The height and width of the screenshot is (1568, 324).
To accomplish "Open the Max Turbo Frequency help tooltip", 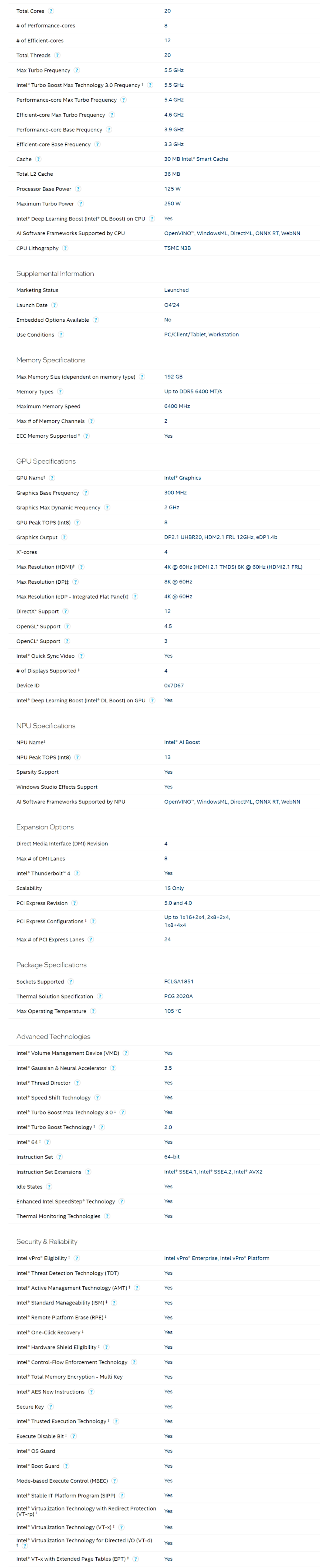I will coord(77,70).
